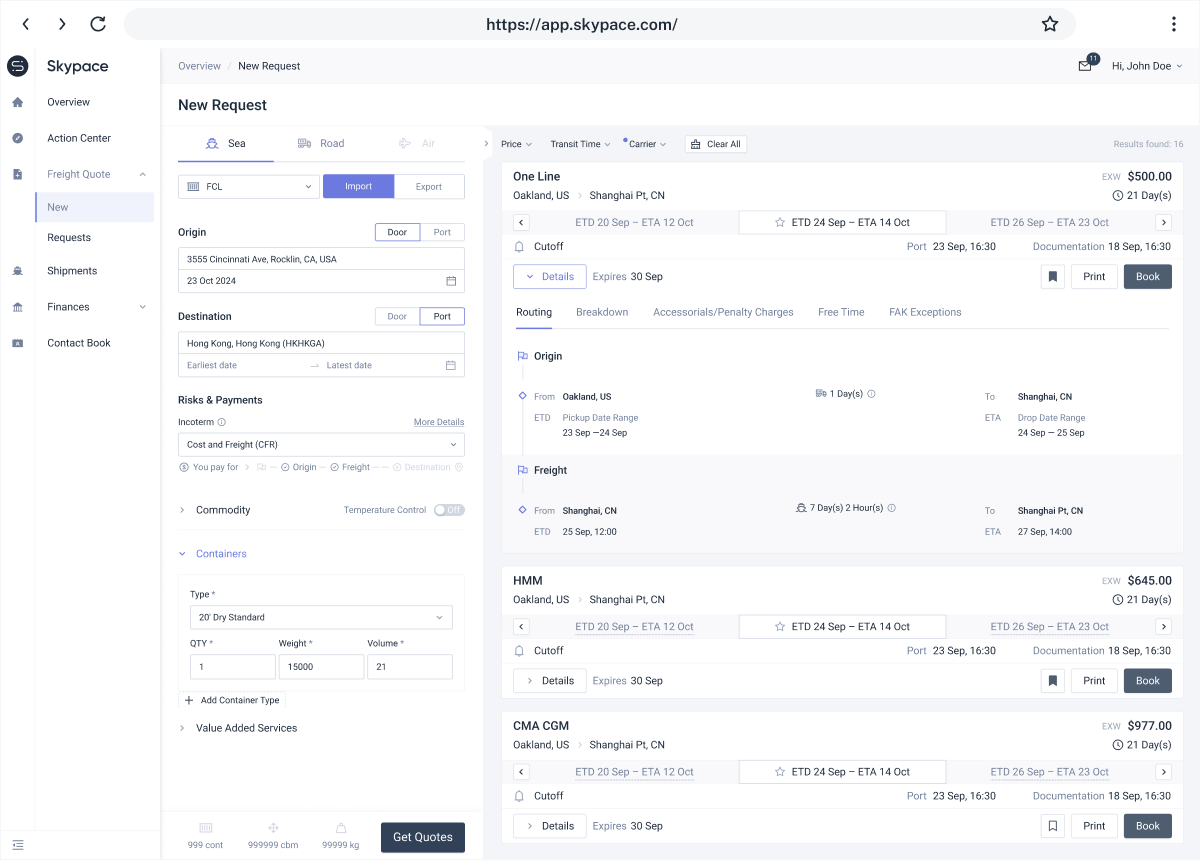The image size is (1200, 861).
Task: Open Incoterm Cost and Freight dropdown
Action: coord(321,445)
